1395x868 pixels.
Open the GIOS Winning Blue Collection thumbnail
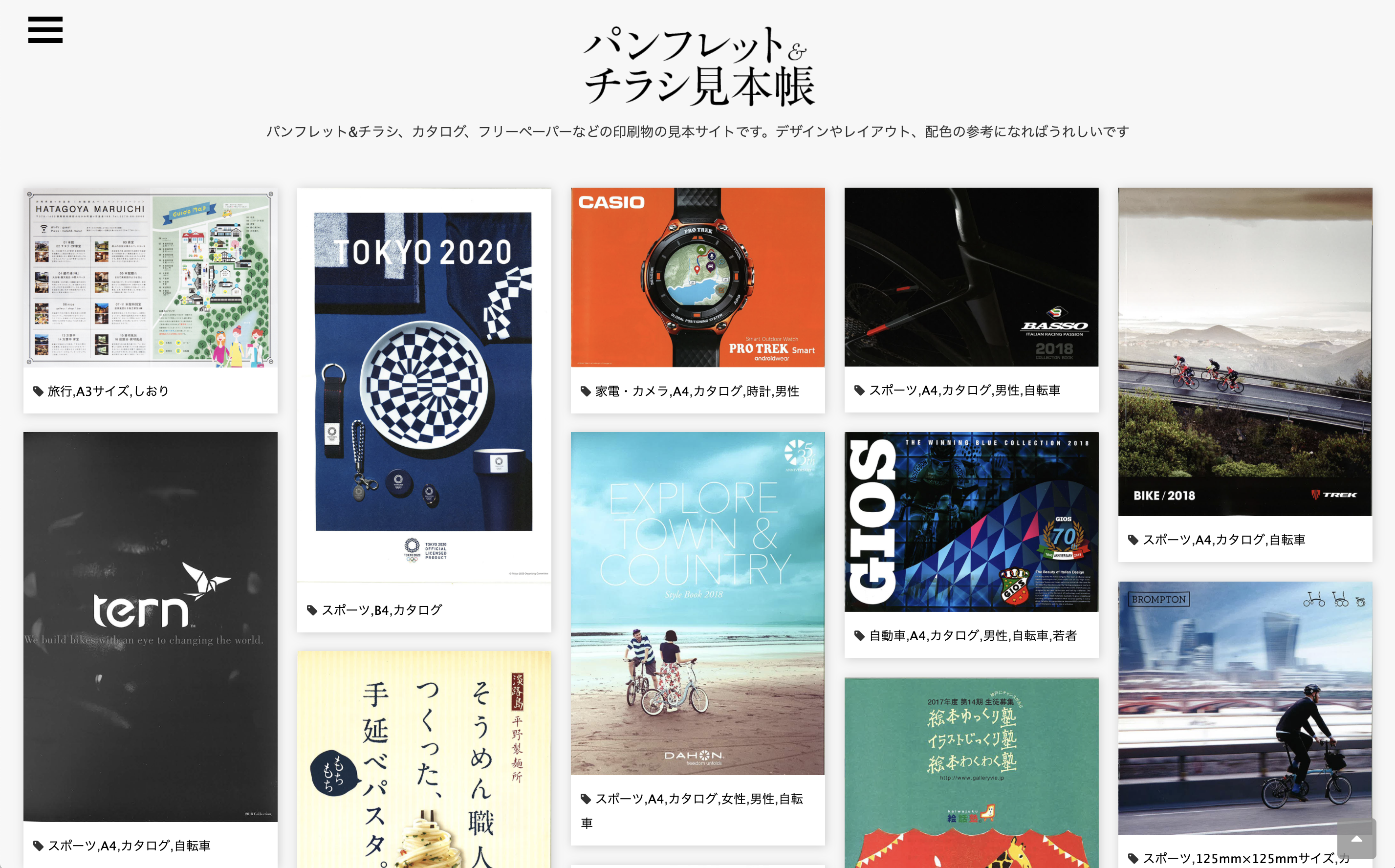(x=971, y=522)
